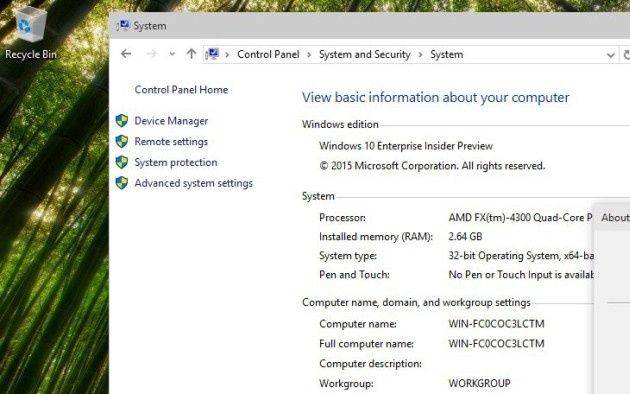Click shield icon beside Remote settings
Image resolution: width=630 pixels, height=394 pixels.
point(122,141)
